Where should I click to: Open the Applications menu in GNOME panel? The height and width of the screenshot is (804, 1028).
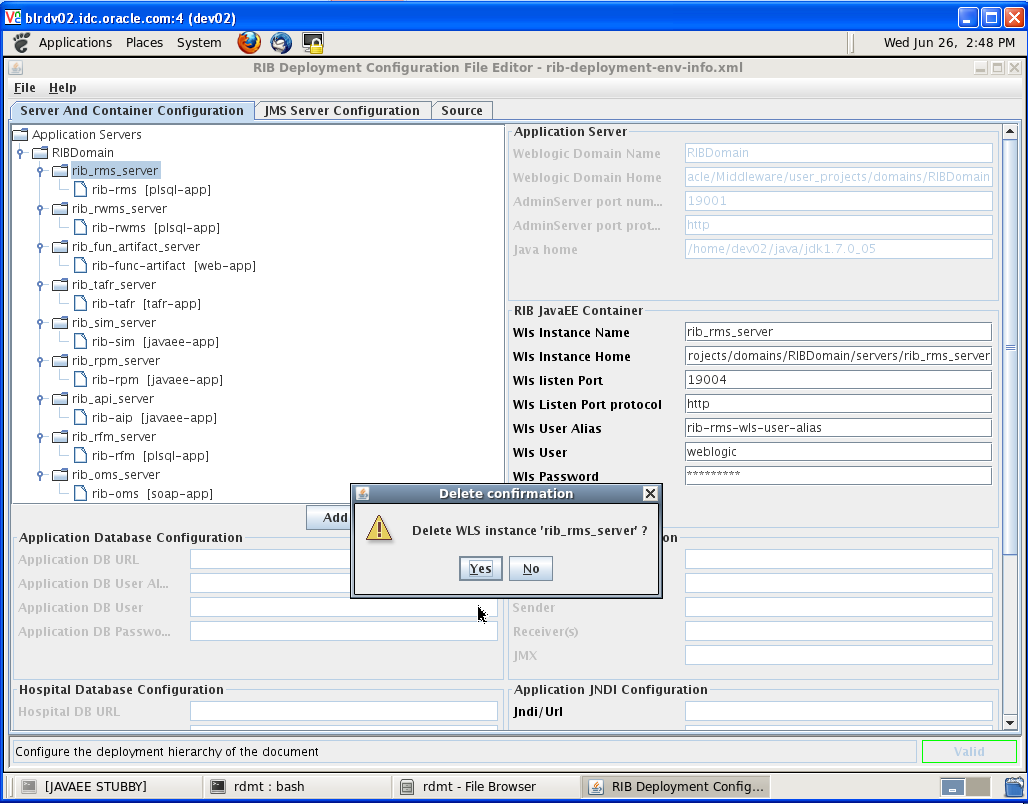pos(75,43)
